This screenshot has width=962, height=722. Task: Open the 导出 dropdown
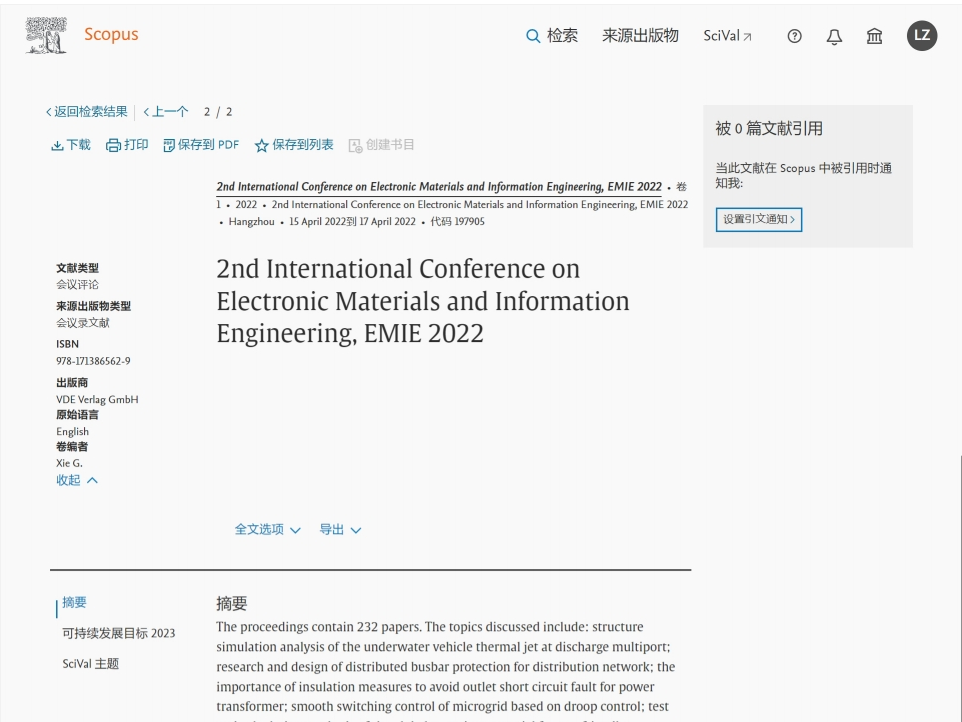pyautogui.click(x=339, y=529)
